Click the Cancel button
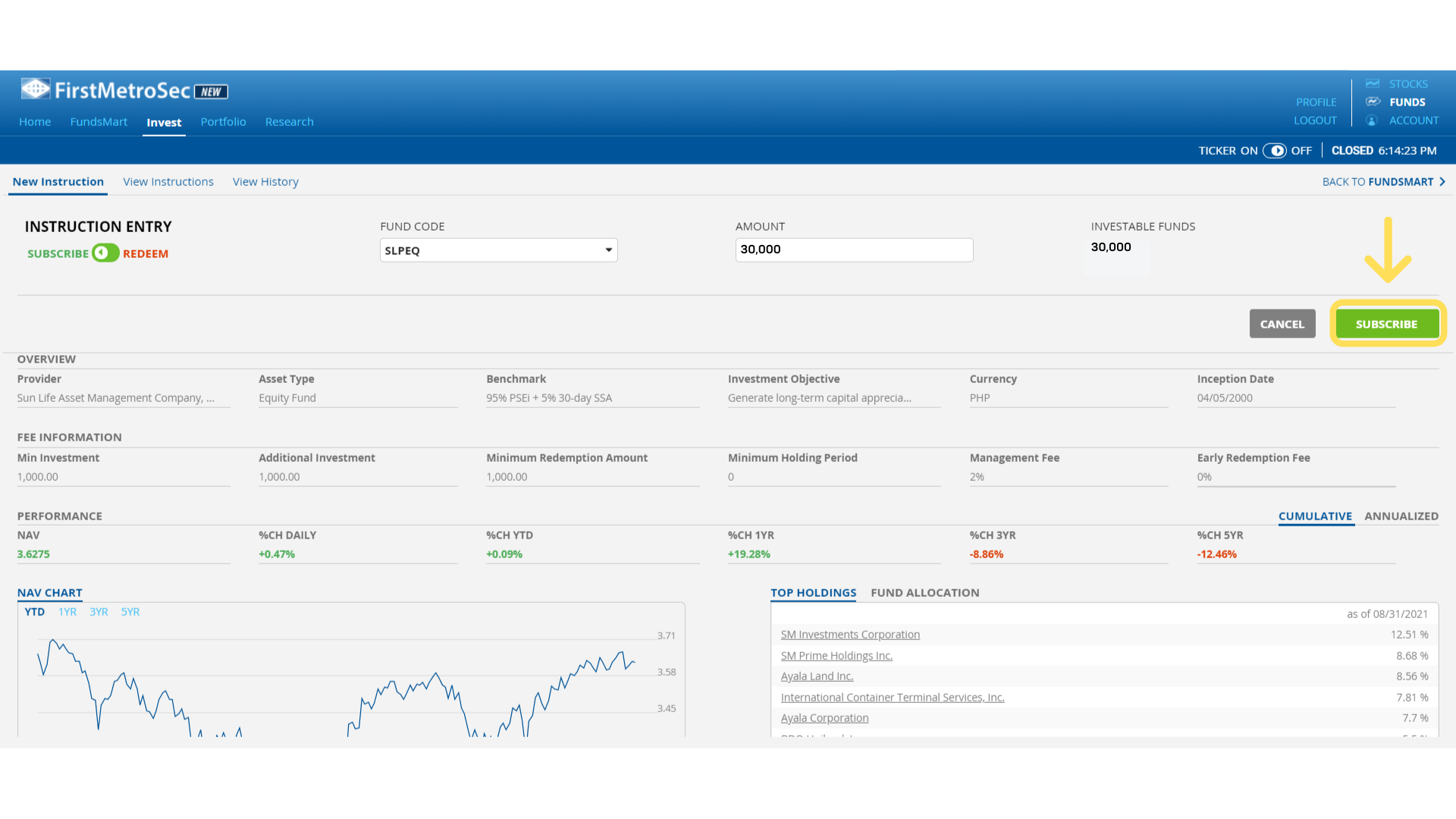Screen dimensions: 1456x819 (1282, 324)
